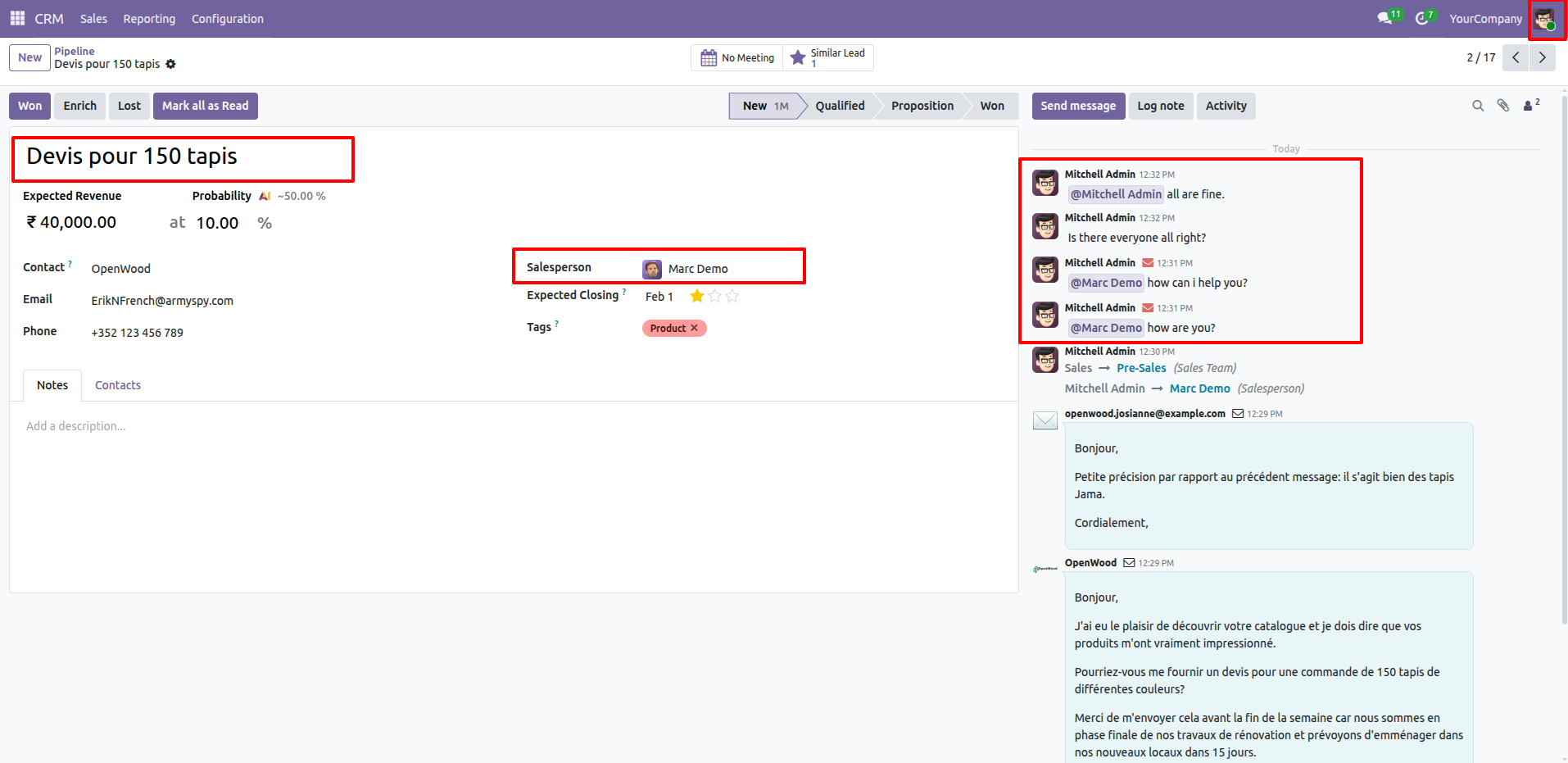Switch to the Contacts tab

[x=118, y=385]
